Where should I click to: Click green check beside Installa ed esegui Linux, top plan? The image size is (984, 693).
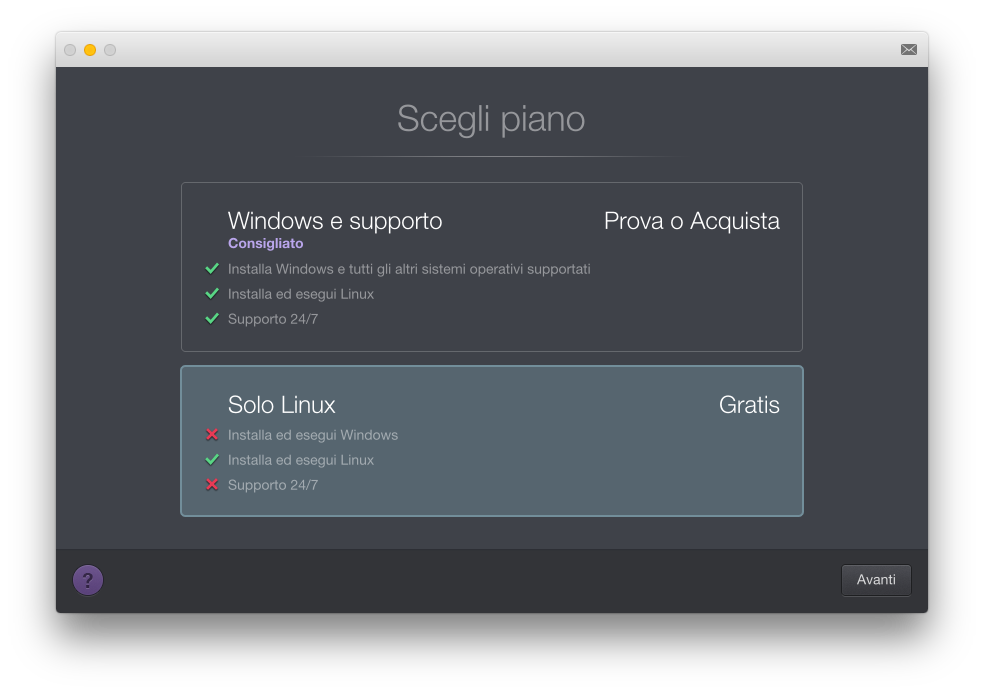212,294
